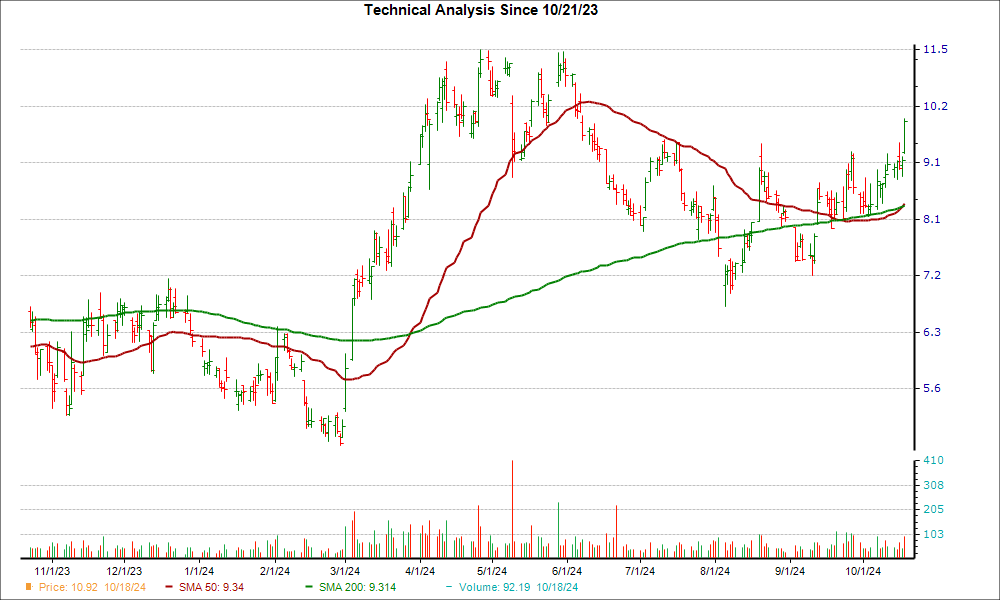Click the 7/1/24 date label
This screenshot has height=600, width=1000.
coord(639,571)
